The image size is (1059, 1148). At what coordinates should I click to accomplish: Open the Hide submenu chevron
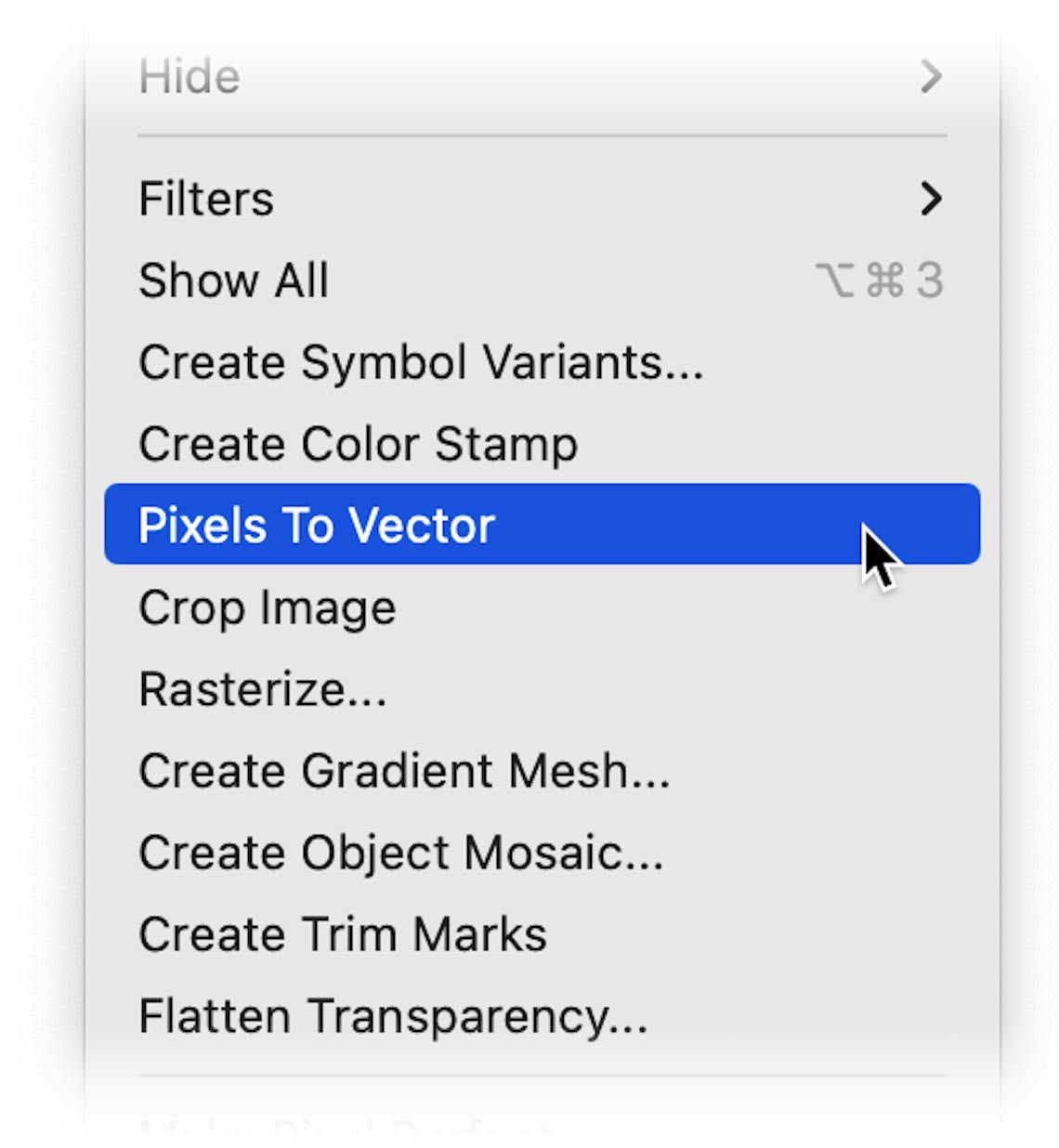click(x=932, y=77)
